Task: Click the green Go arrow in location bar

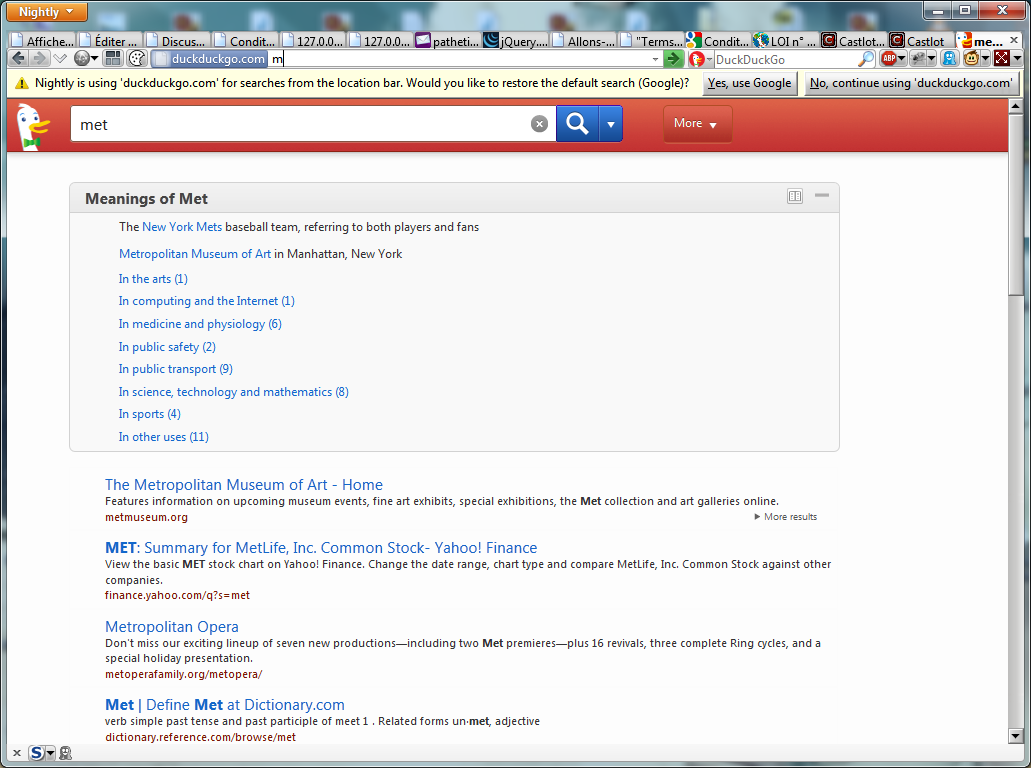Action: 673,59
